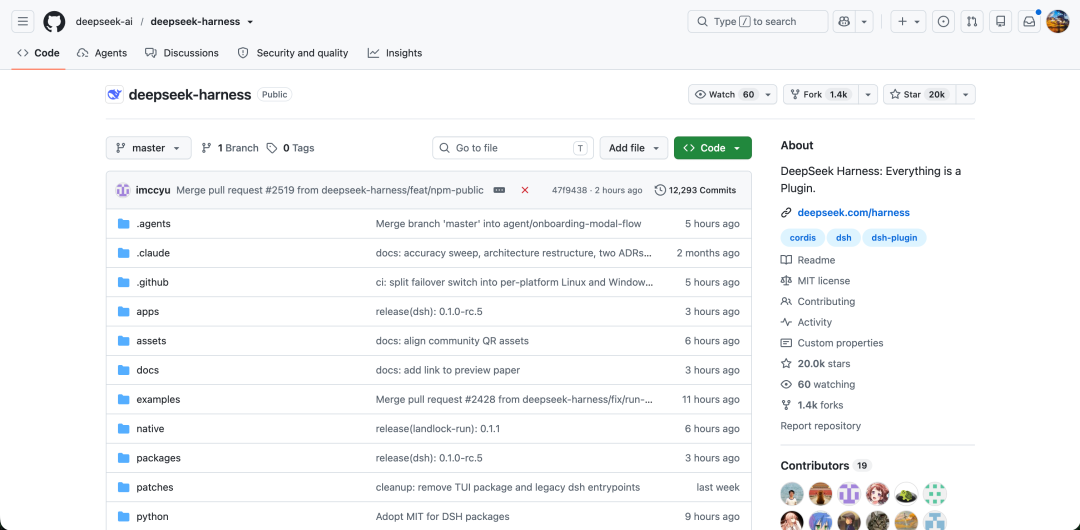Screen dimensions: 1080x530
Task: Open the hamburger navigation menu
Action: click(x=23, y=21)
